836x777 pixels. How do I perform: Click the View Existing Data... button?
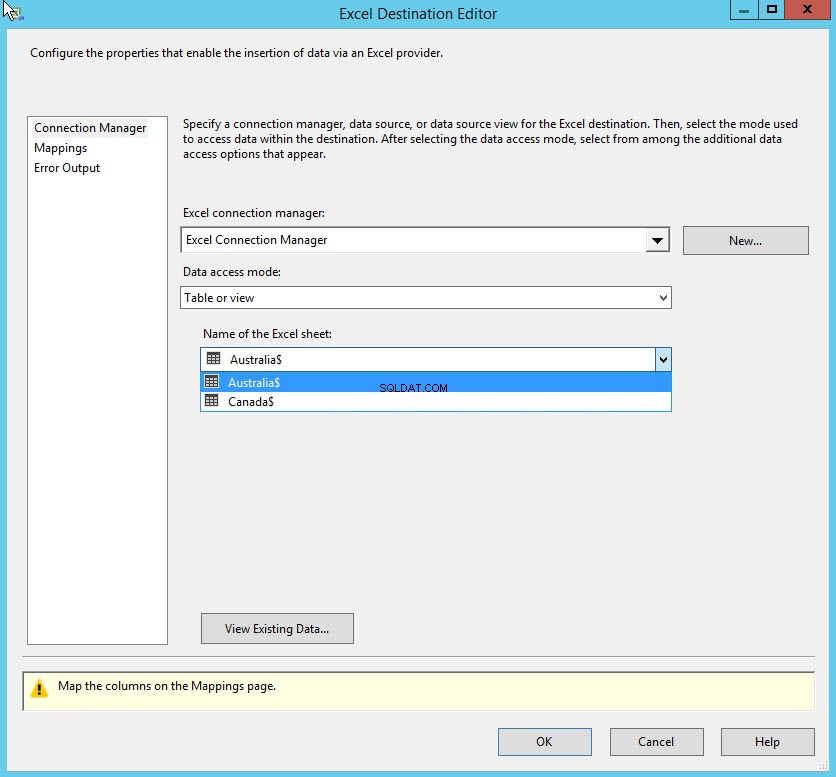(x=277, y=629)
